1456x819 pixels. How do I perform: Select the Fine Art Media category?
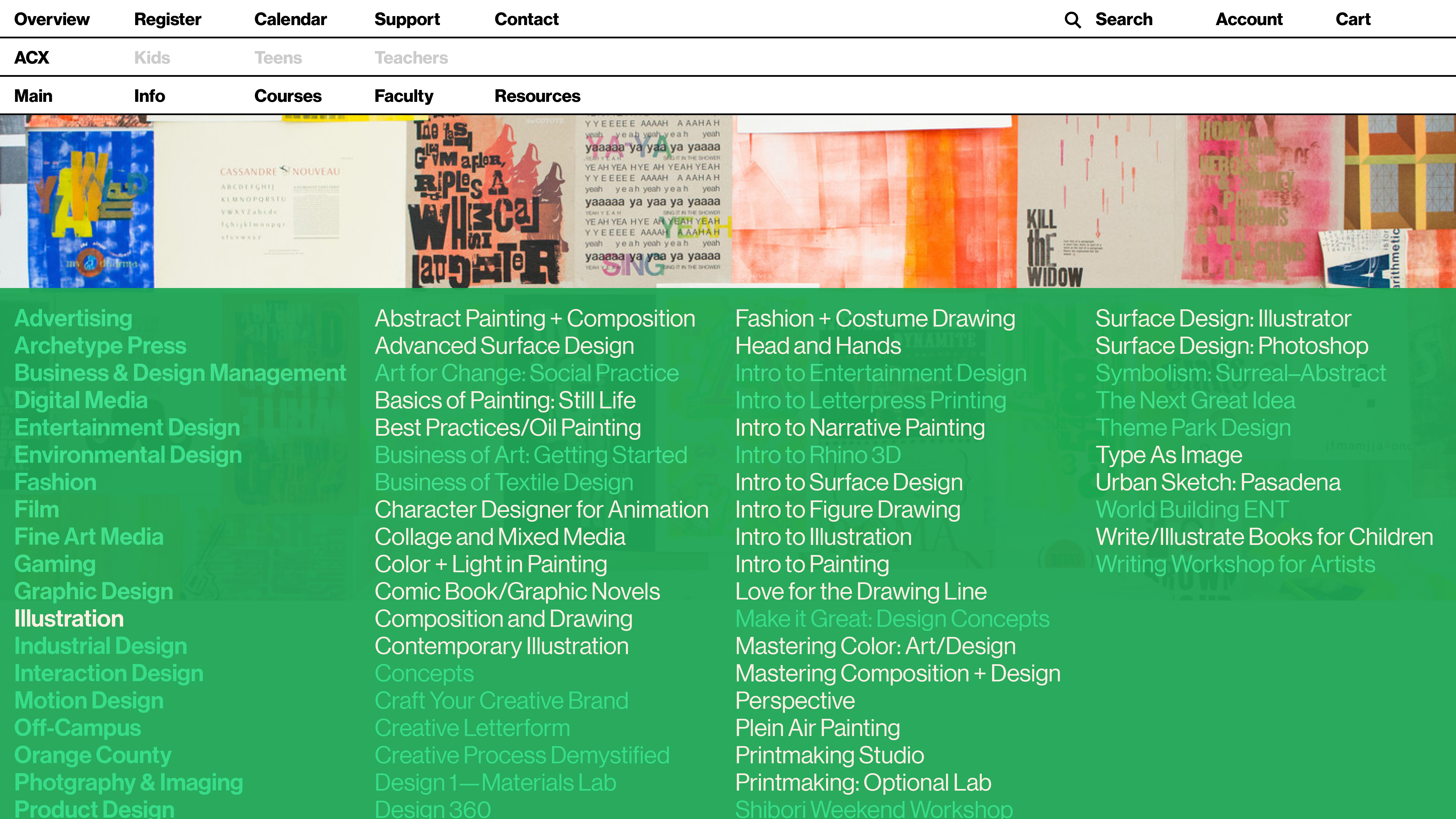[89, 537]
